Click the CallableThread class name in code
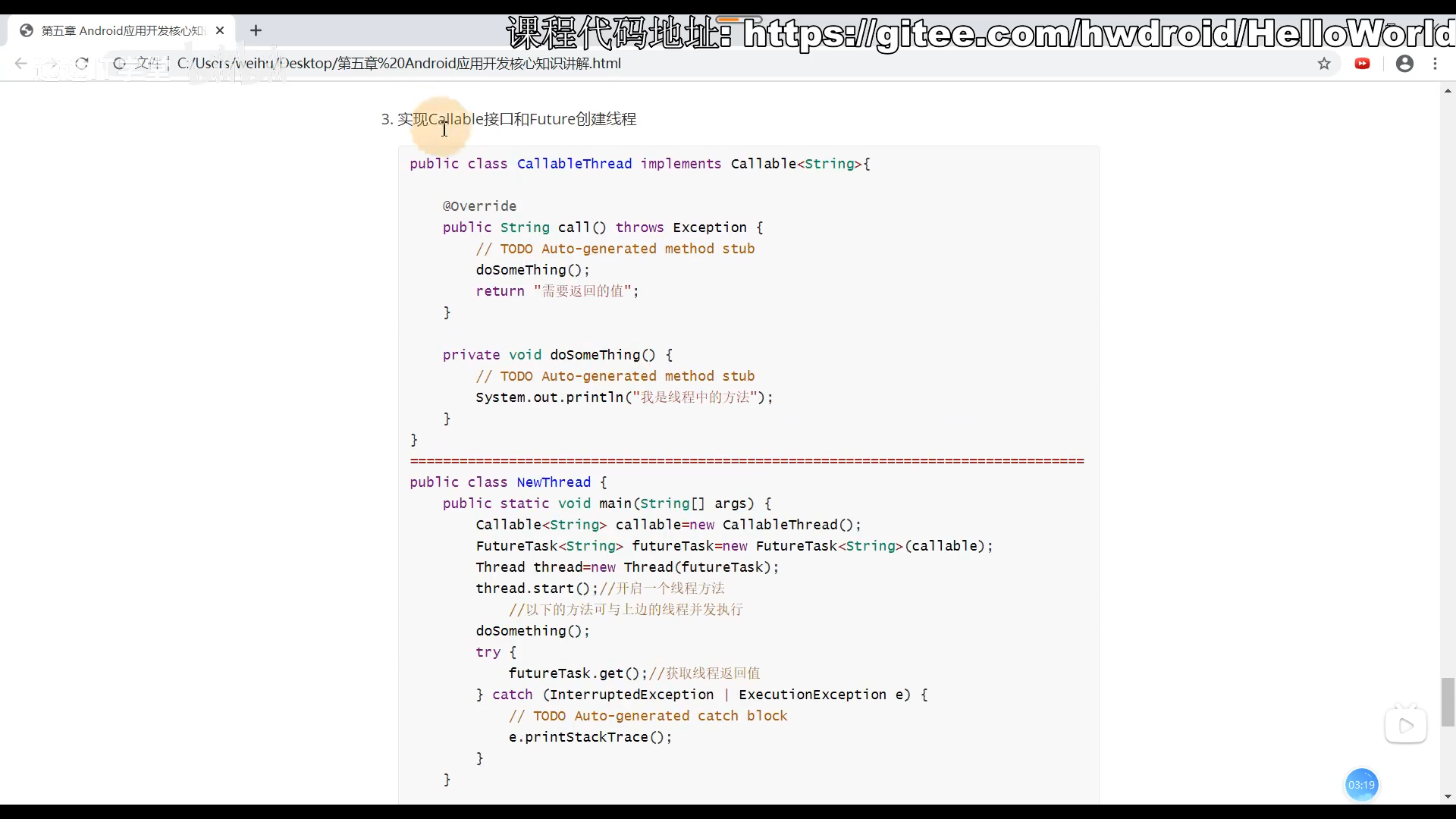The image size is (1456, 819). (x=574, y=164)
